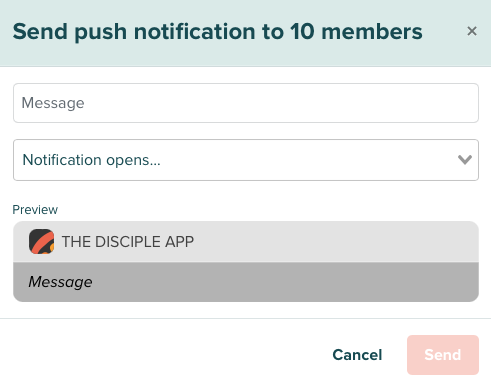Click the 'Notification opens...' label text
The image size is (491, 384).
pyautogui.click(x=91, y=160)
